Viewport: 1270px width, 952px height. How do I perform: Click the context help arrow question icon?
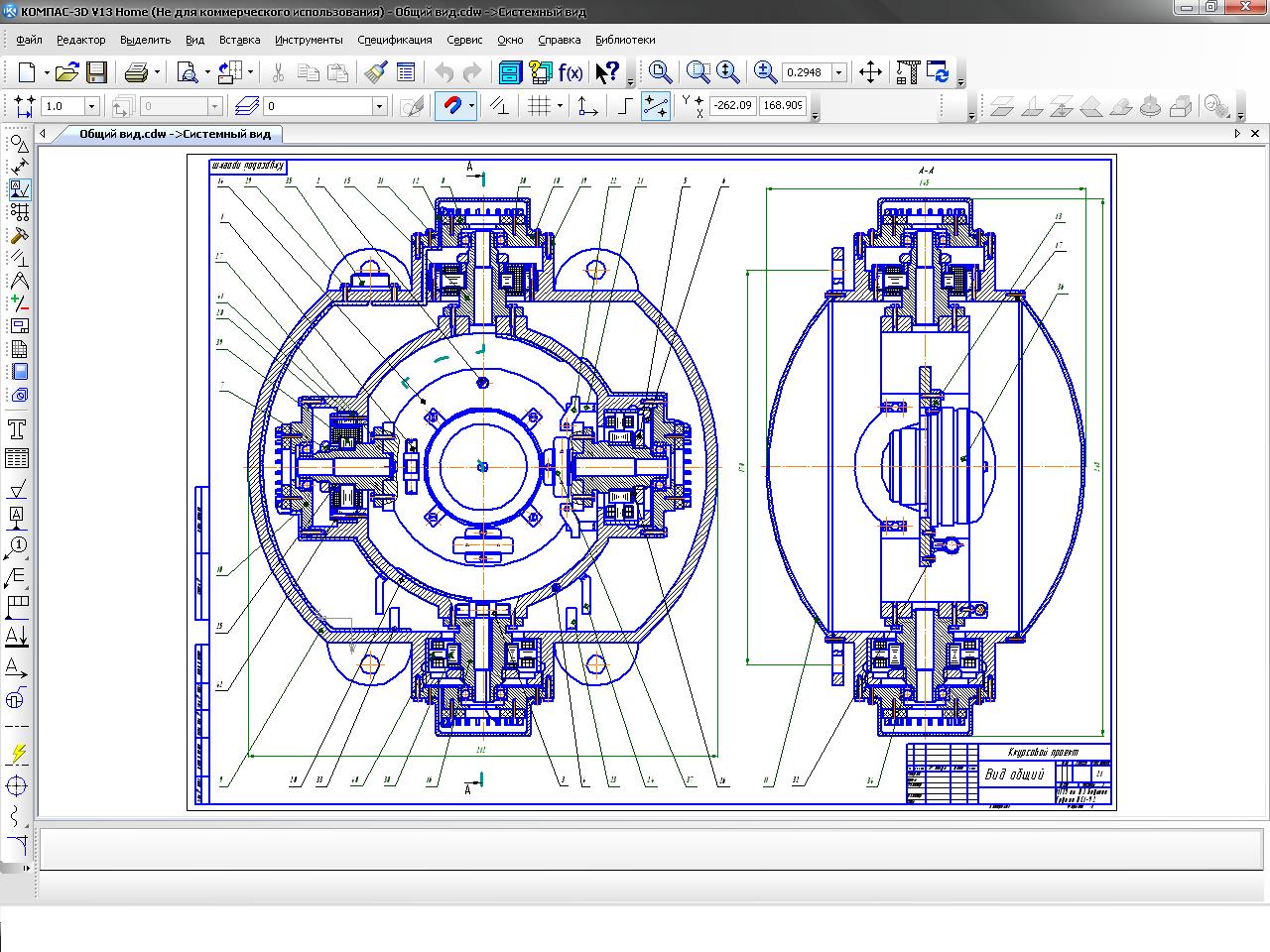607,72
